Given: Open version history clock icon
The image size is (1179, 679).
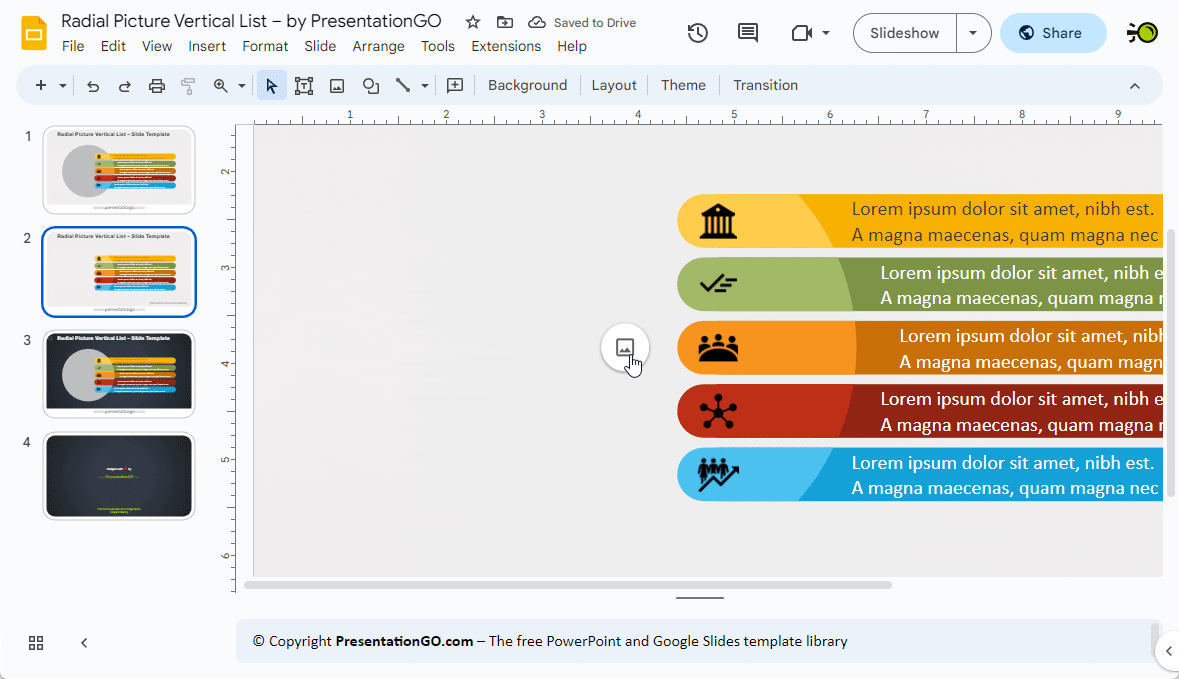Looking at the screenshot, I should (x=697, y=33).
